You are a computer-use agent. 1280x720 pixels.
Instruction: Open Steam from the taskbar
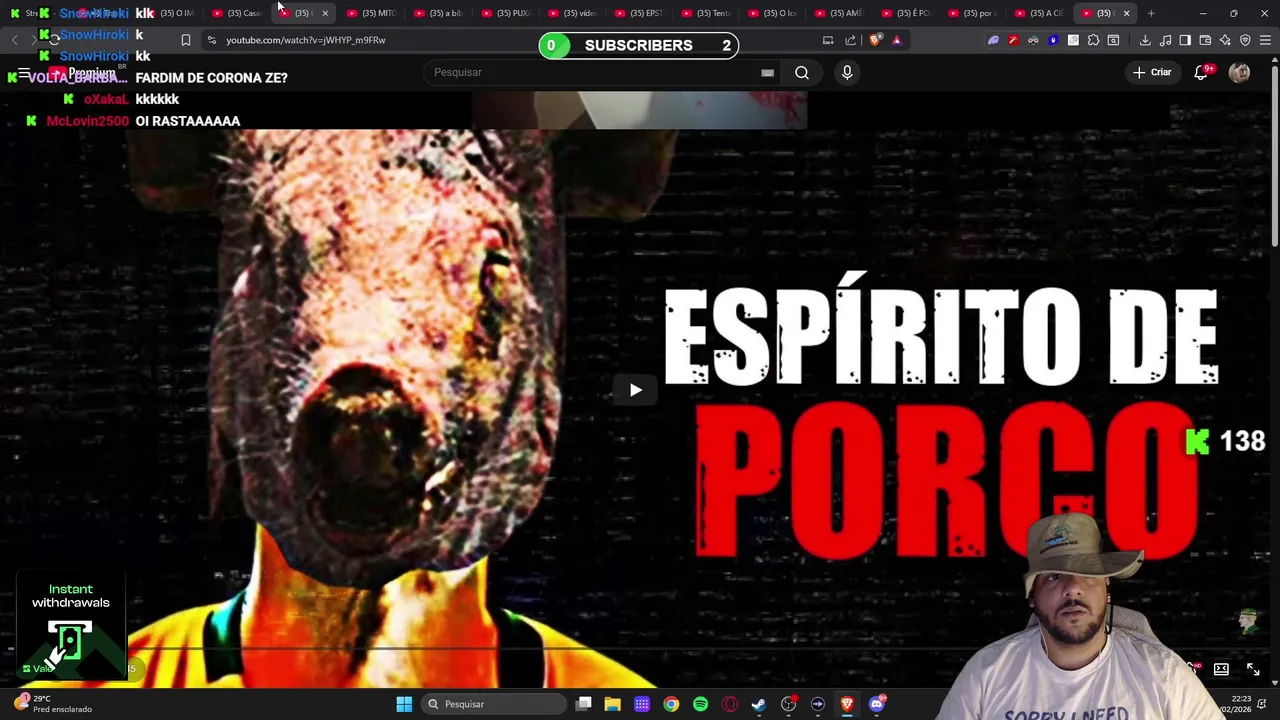click(x=759, y=704)
